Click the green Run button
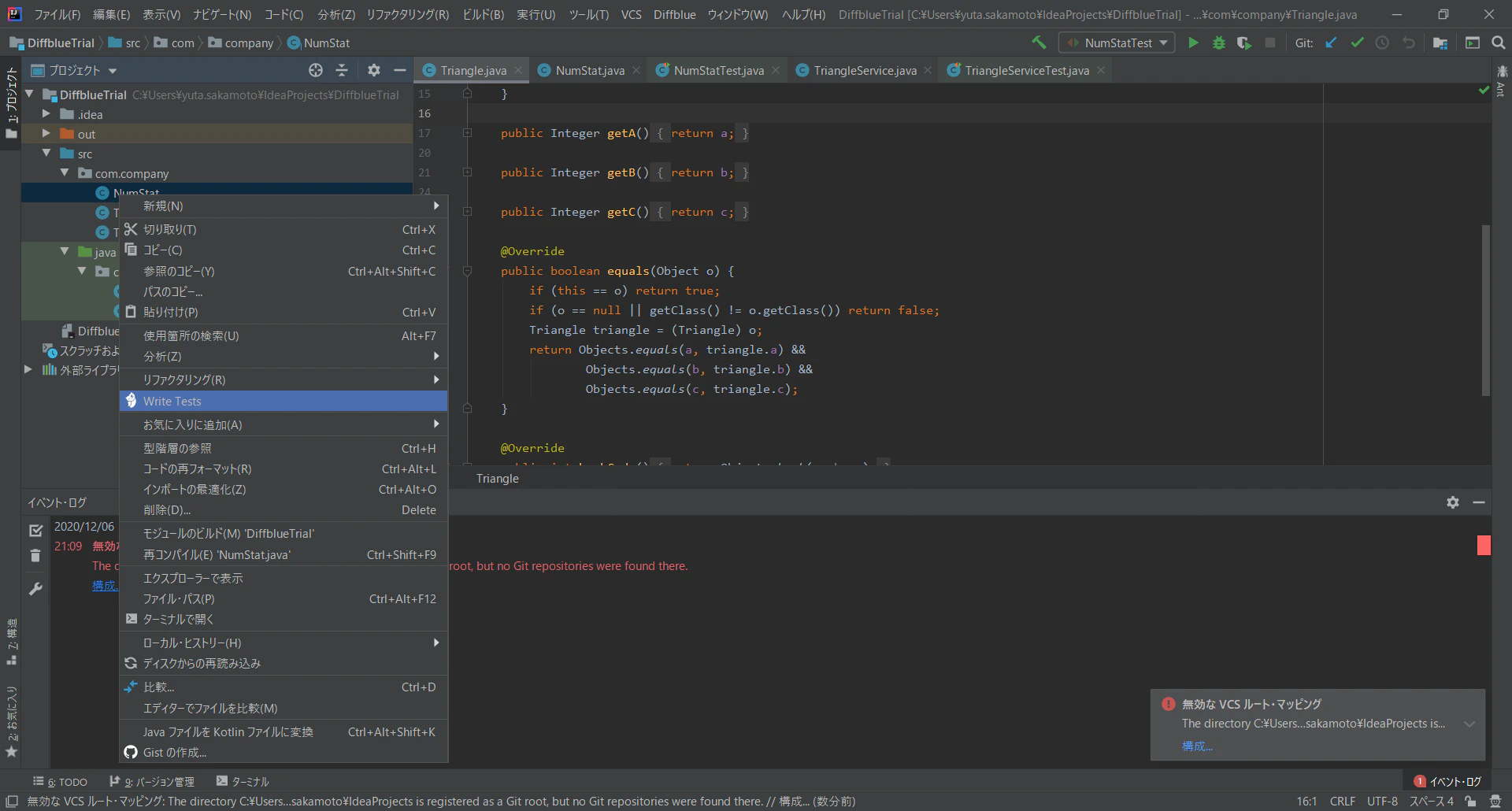Viewport: 1512px width, 811px height. point(1193,43)
